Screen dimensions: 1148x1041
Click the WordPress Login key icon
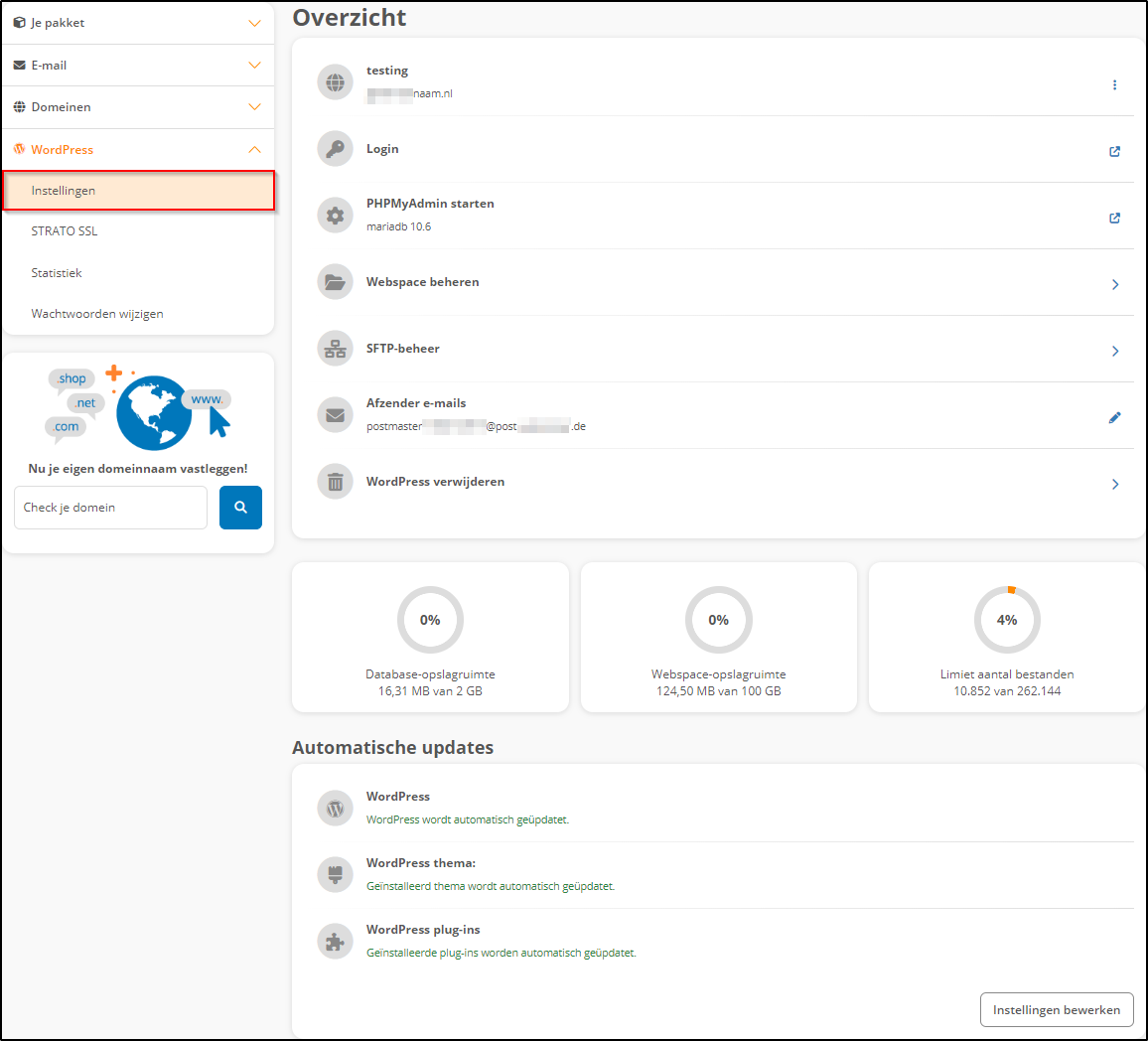coord(335,148)
